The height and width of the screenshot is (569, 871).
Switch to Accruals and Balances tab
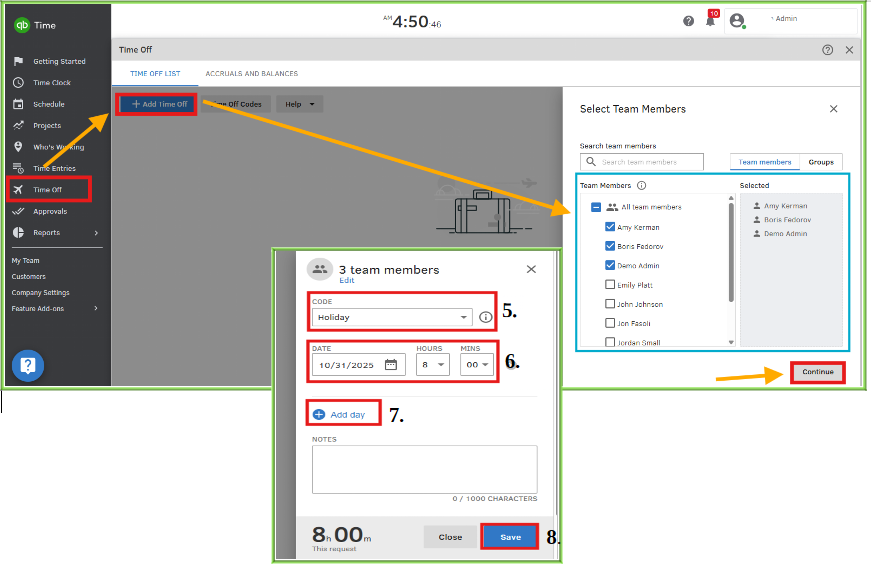(251, 74)
